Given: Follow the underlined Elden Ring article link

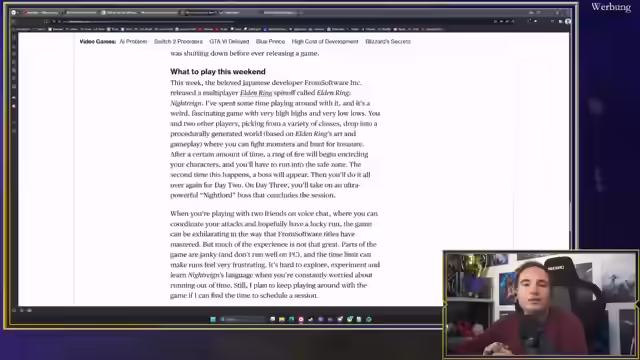Looking at the screenshot, I should coord(256,93).
